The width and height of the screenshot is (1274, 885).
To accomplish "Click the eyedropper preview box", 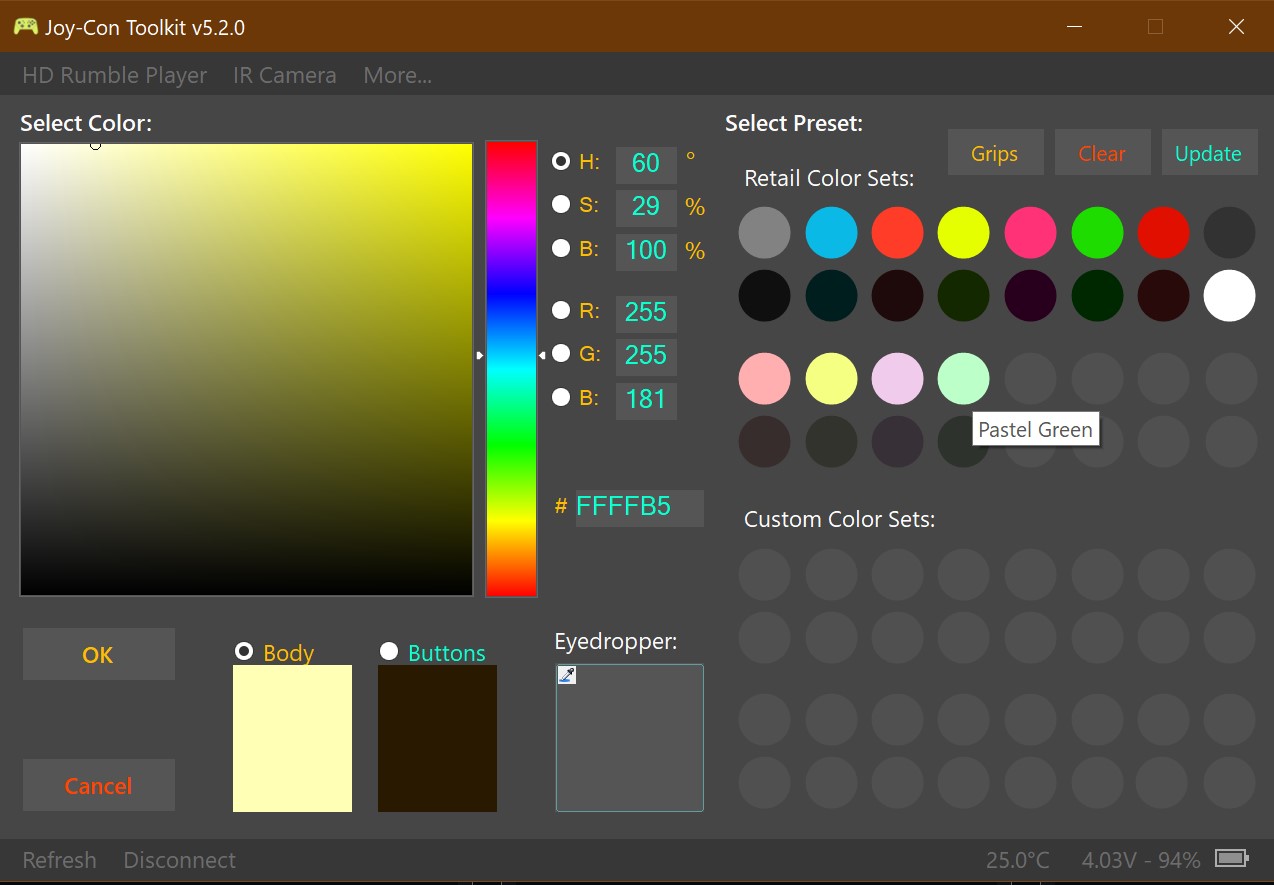I will click(x=630, y=738).
